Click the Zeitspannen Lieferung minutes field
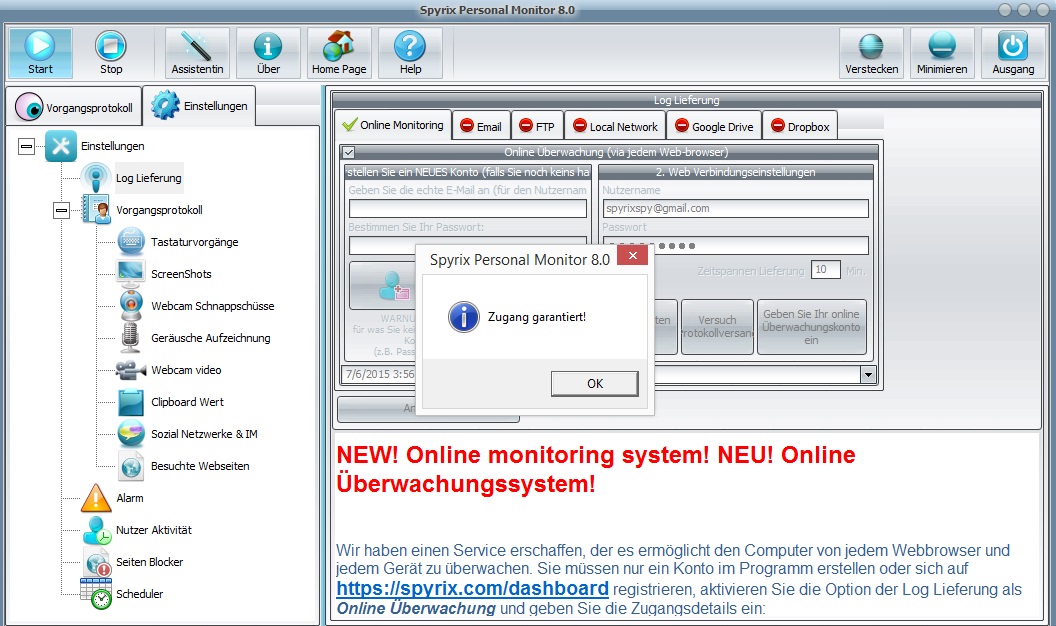The width and height of the screenshot is (1056, 626). [x=826, y=270]
